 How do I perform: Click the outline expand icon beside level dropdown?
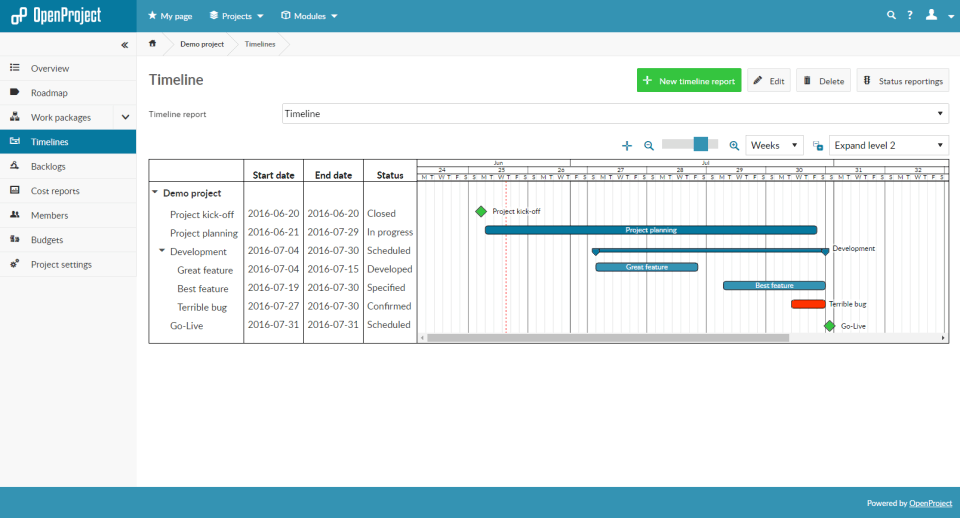click(x=818, y=146)
